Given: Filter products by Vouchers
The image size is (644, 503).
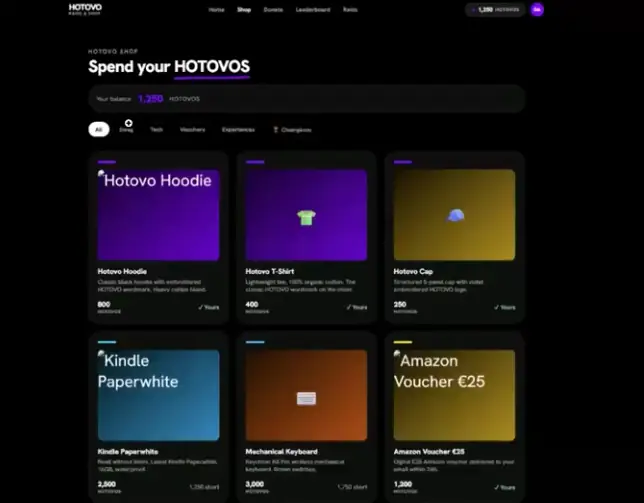Looking at the screenshot, I should point(192,129).
